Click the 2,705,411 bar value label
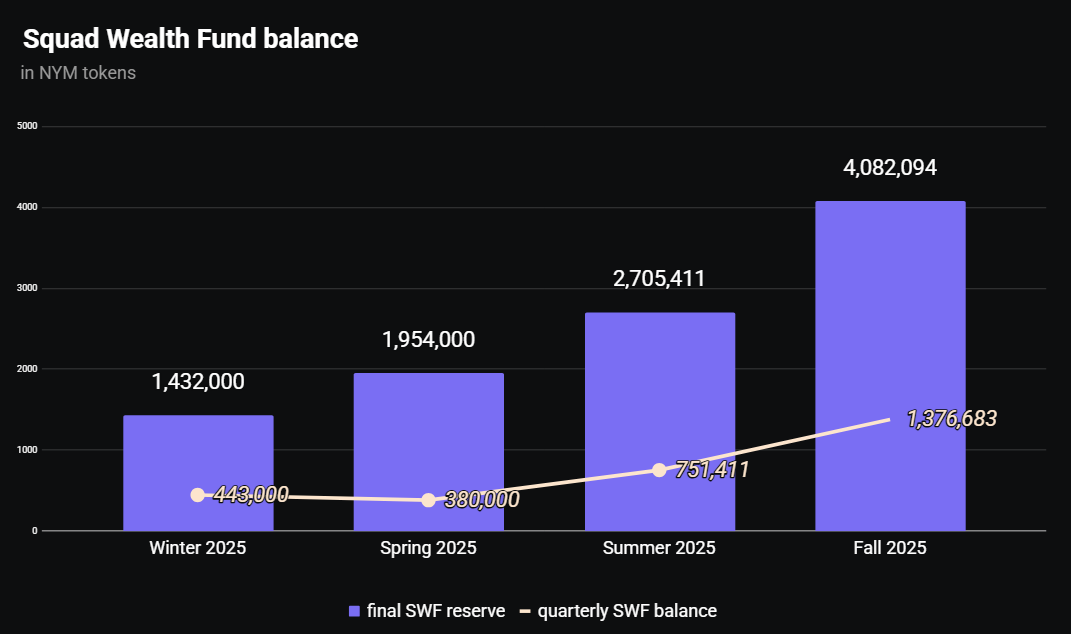The width and height of the screenshot is (1071, 634). coord(659,278)
